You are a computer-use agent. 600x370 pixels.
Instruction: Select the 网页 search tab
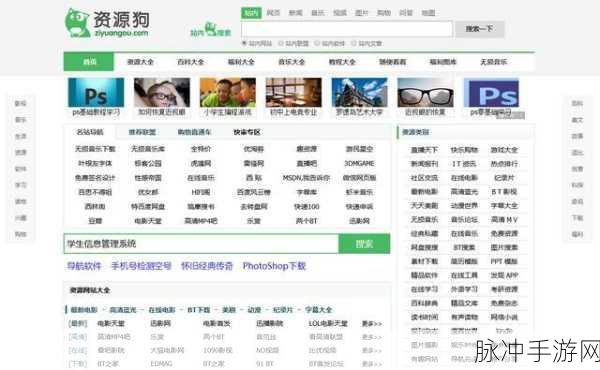point(273,13)
